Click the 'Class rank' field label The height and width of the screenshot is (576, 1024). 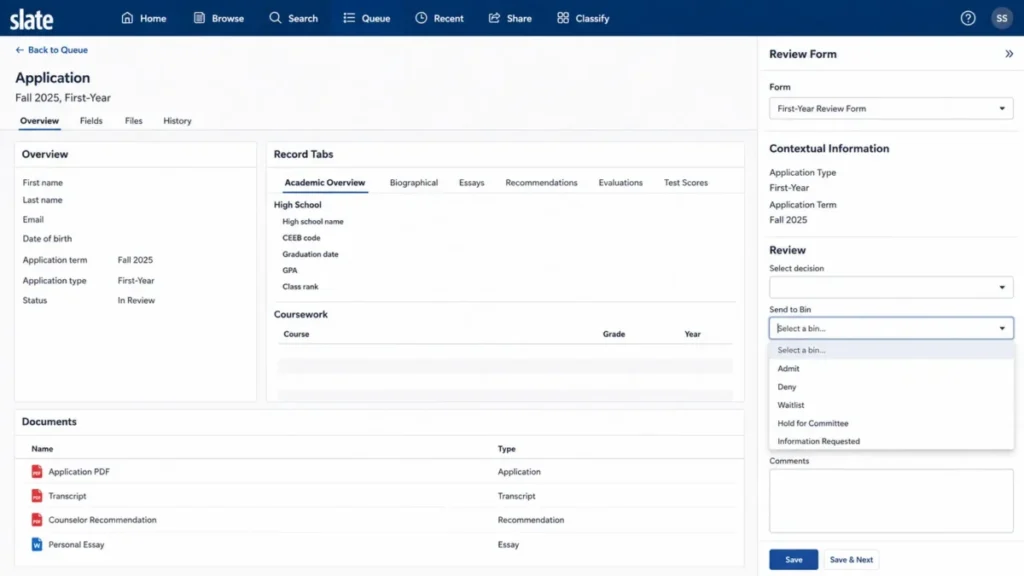point(300,287)
